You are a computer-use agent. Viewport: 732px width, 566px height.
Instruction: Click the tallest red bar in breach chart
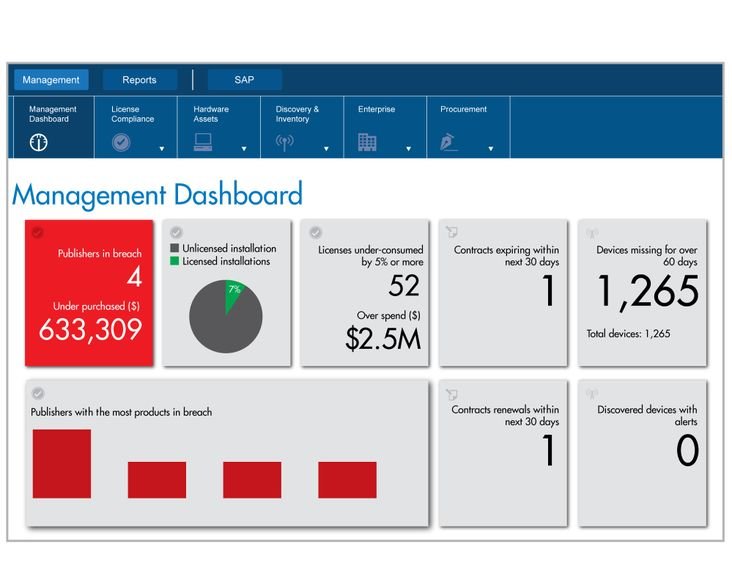[61, 464]
